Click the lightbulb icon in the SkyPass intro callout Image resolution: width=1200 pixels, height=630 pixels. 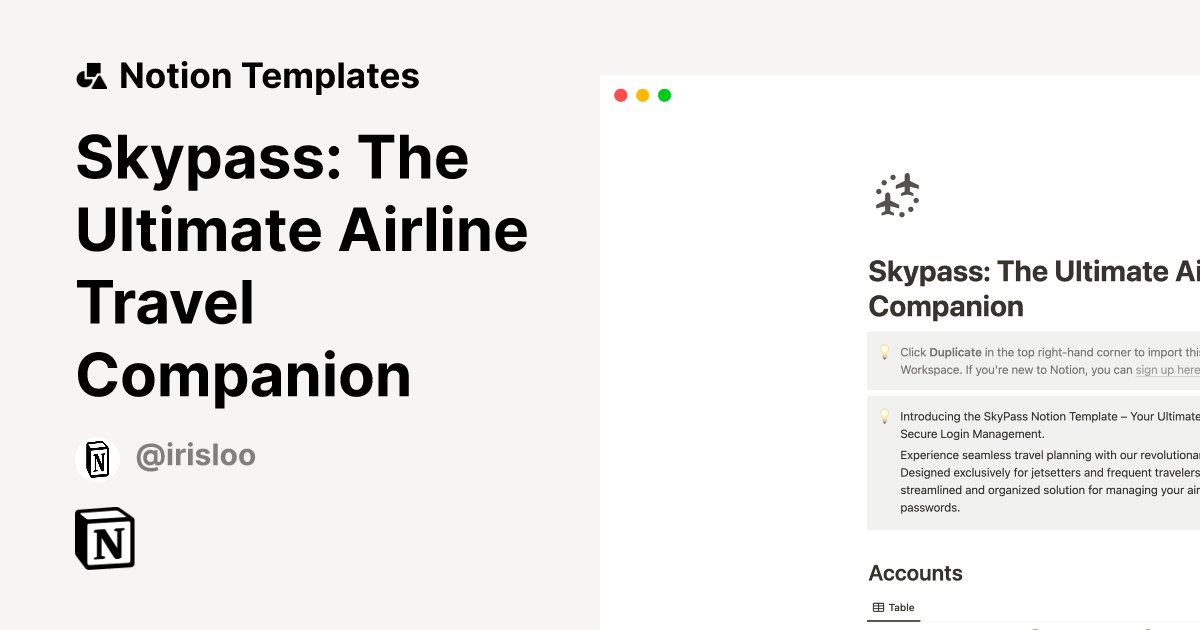click(884, 417)
